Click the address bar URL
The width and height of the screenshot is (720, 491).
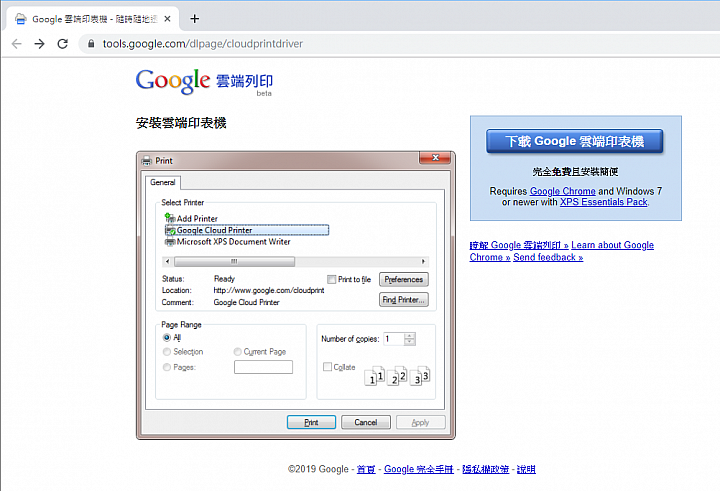tap(203, 44)
